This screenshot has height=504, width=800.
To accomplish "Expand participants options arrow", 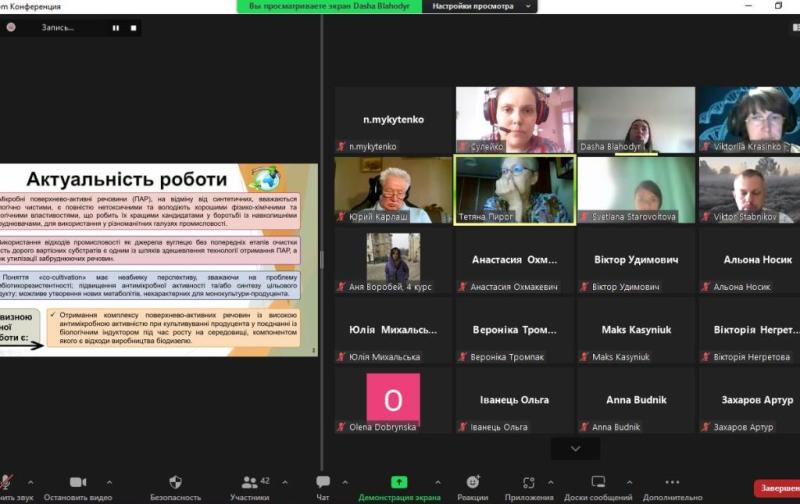I will (285, 482).
